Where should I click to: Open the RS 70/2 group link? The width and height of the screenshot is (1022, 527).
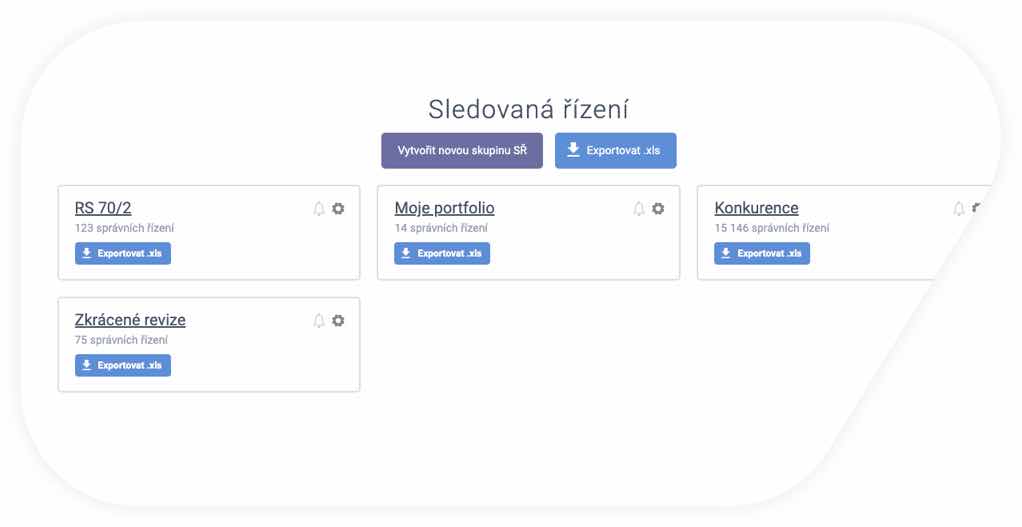(103, 208)
